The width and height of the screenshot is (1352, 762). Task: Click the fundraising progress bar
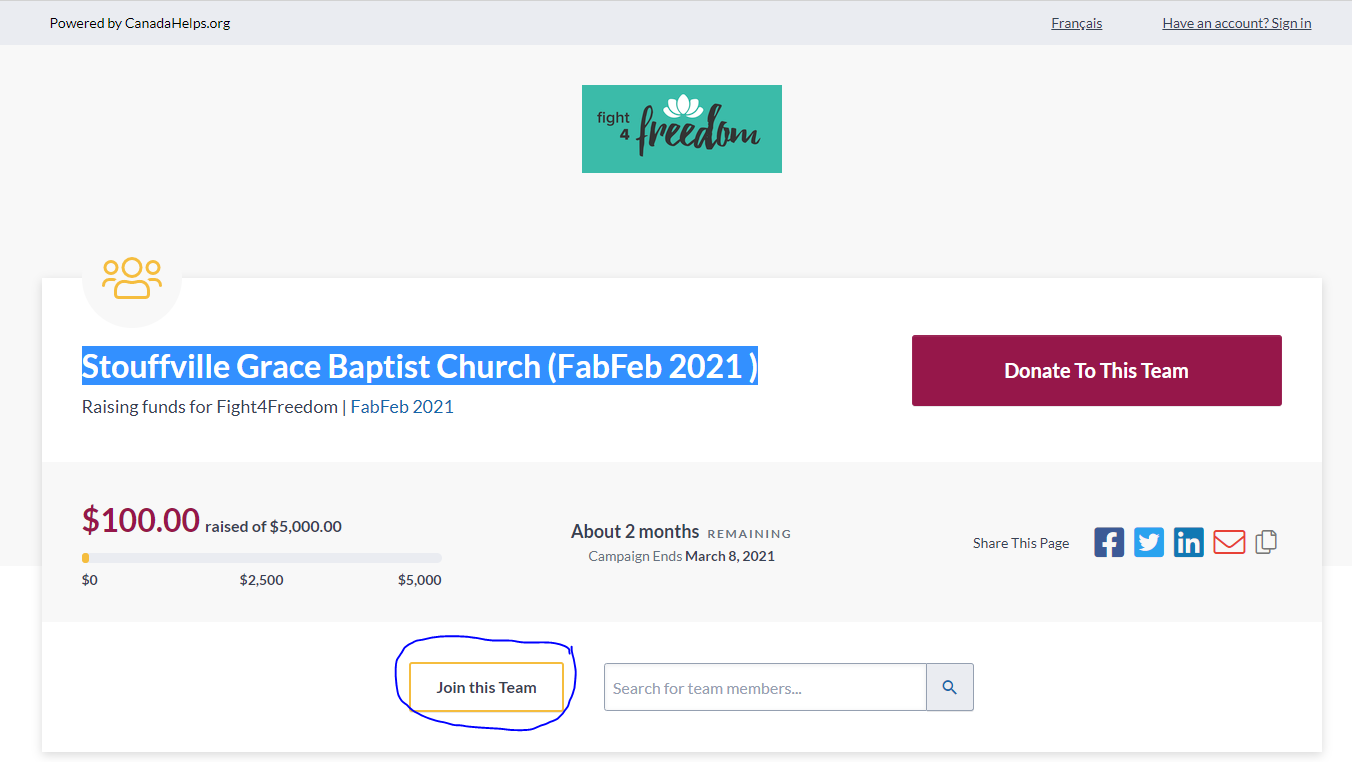pos(262,558)
